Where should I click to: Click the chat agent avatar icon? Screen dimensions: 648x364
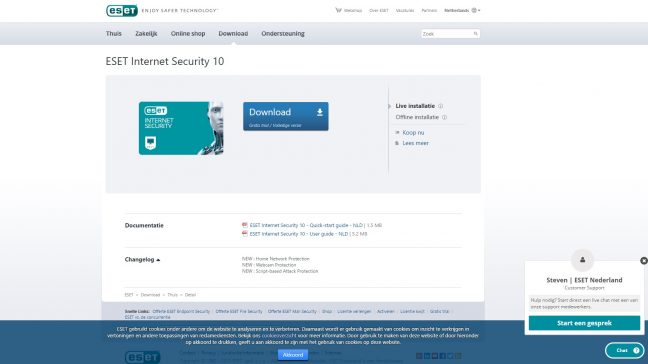(582, 260)
